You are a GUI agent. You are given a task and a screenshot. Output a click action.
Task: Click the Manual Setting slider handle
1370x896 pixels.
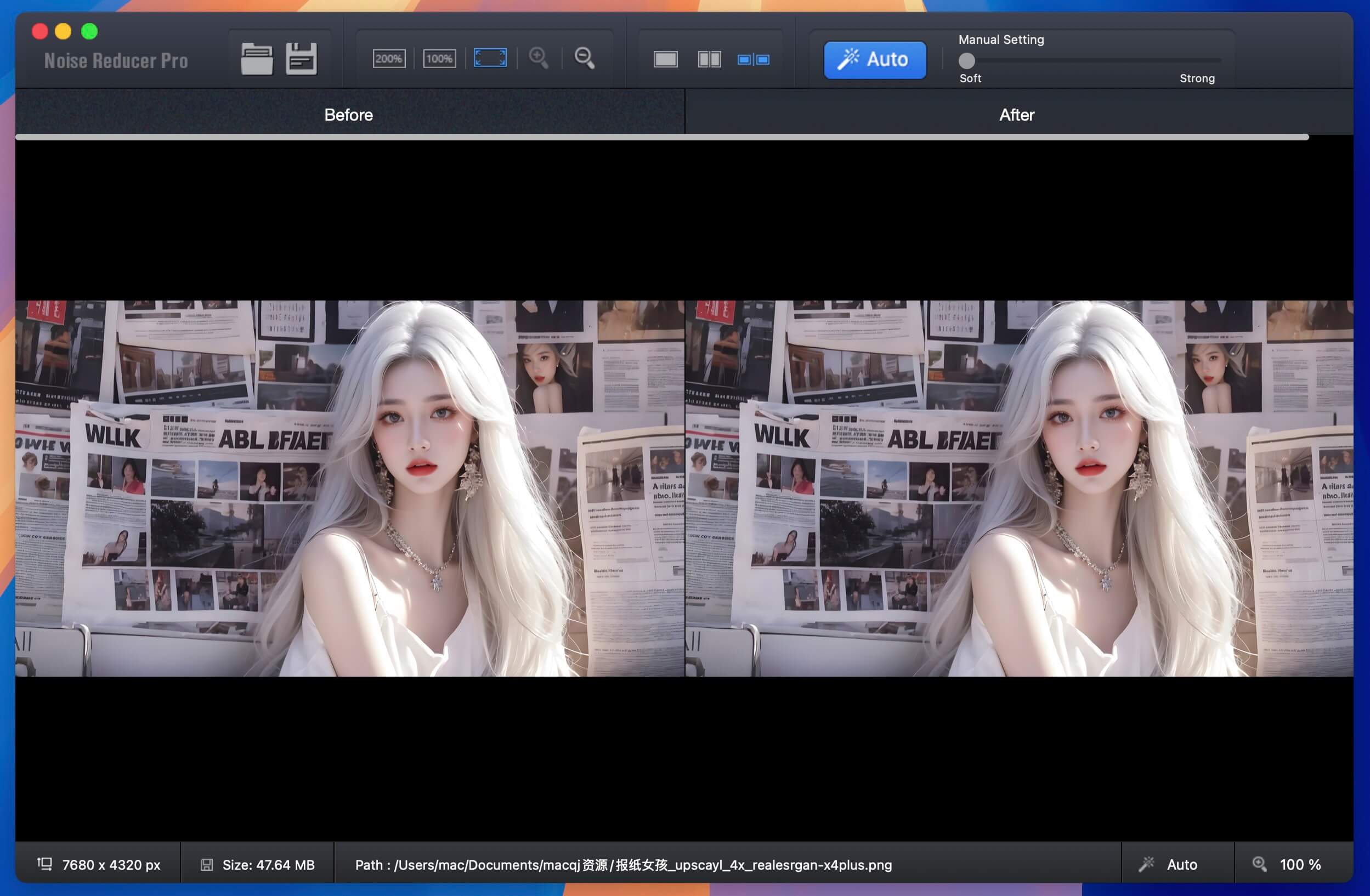pyautogui.click(x=967, y=60)
